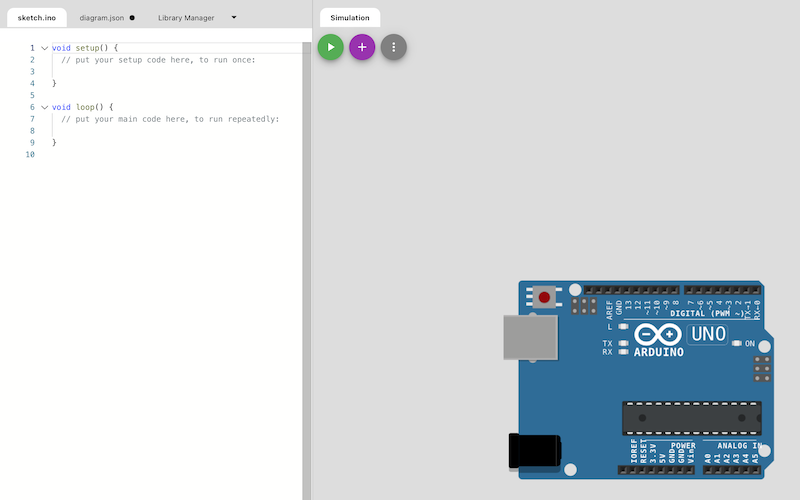Click the void loop() text on line 6
The height and width of the screenshot is (500, 800).
point(83,107)
